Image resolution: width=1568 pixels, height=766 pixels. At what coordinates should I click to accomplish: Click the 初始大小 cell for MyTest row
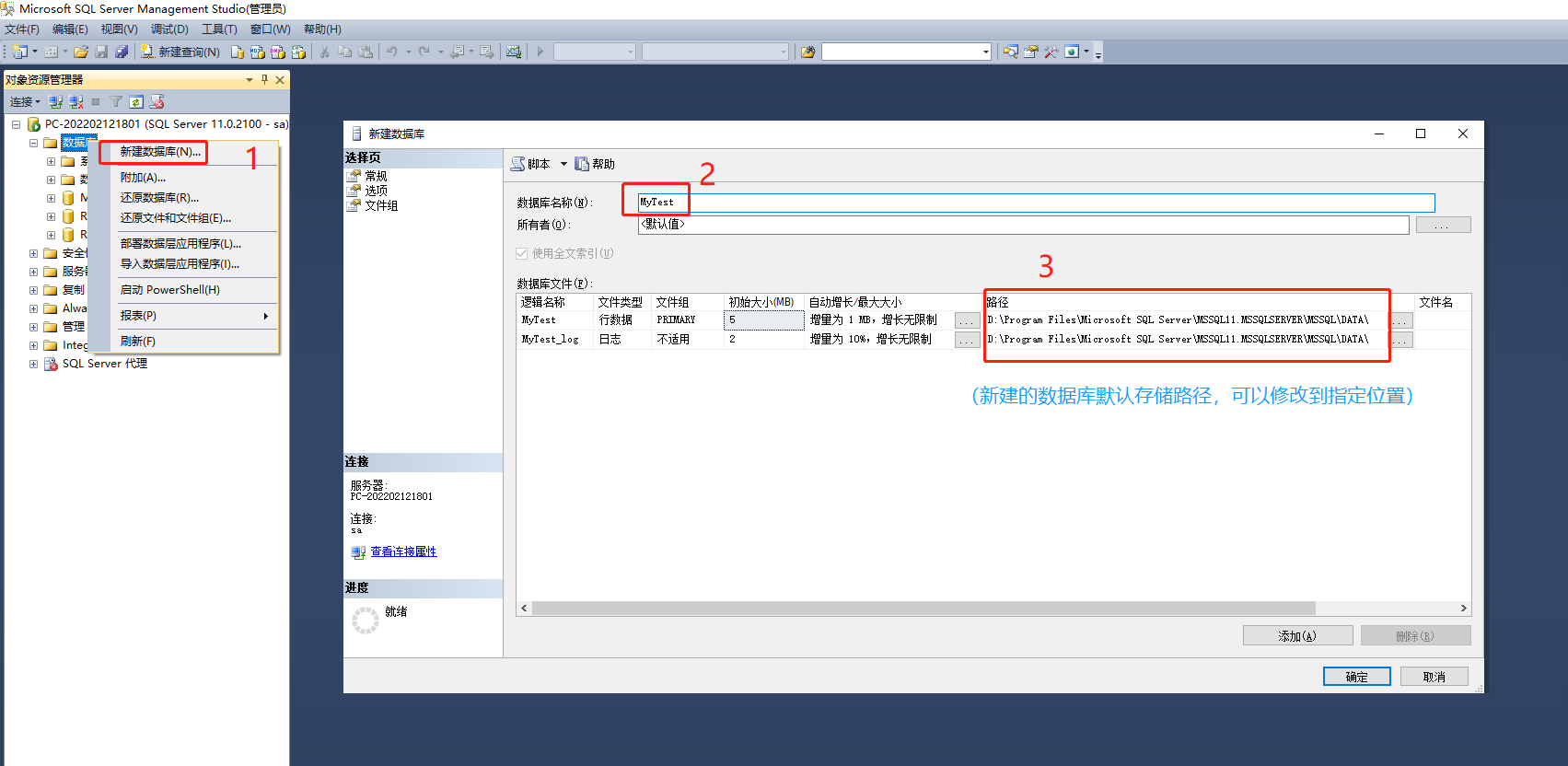(x=764, y=320)
